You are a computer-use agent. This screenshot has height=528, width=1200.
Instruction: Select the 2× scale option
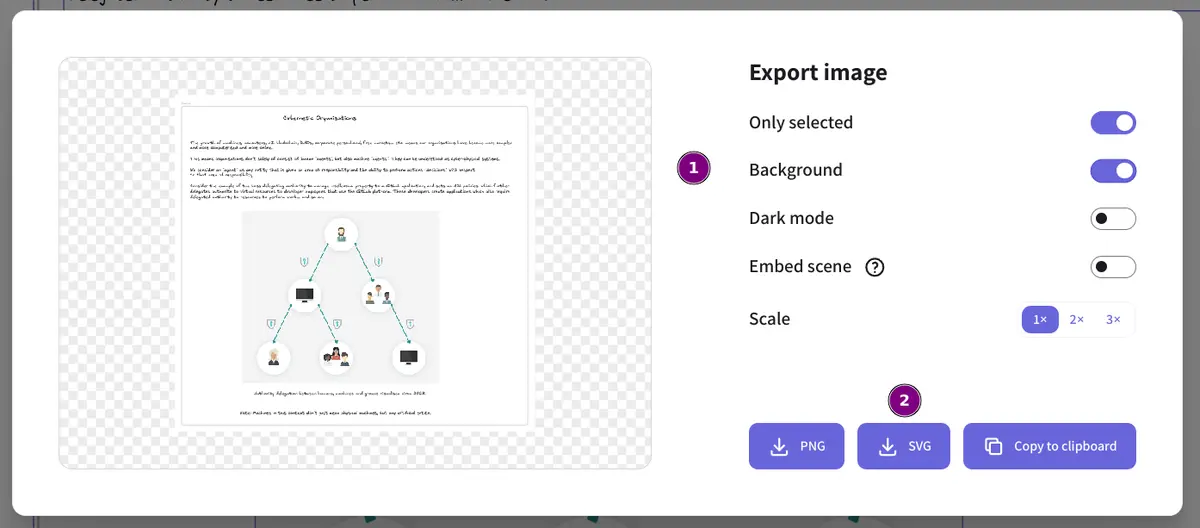click(x=1077, y=319)
